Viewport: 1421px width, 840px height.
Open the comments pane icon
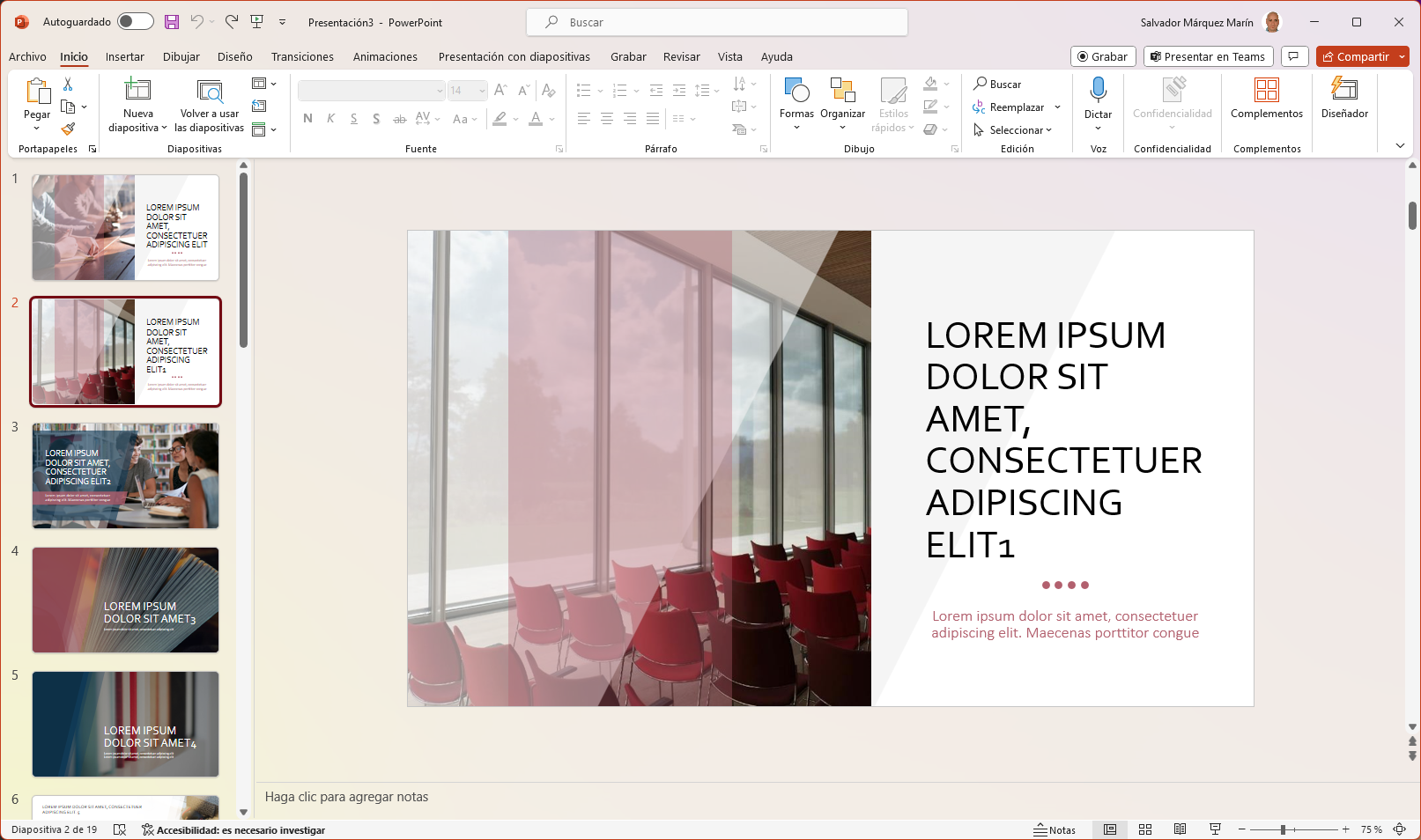[x=1293, y=56]
